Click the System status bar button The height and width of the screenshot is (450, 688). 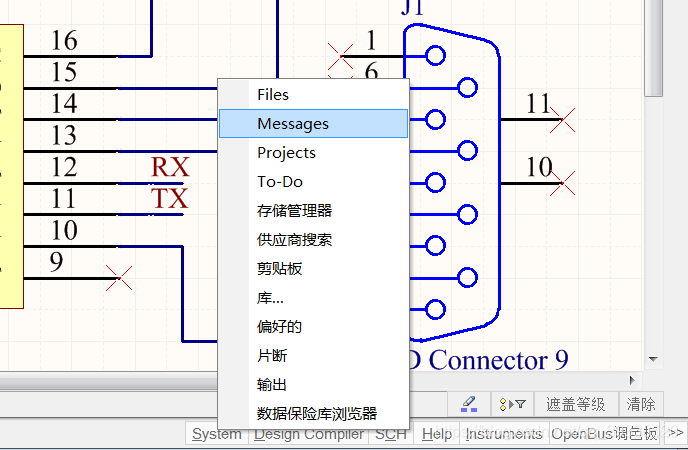click(x=217, y=434)
